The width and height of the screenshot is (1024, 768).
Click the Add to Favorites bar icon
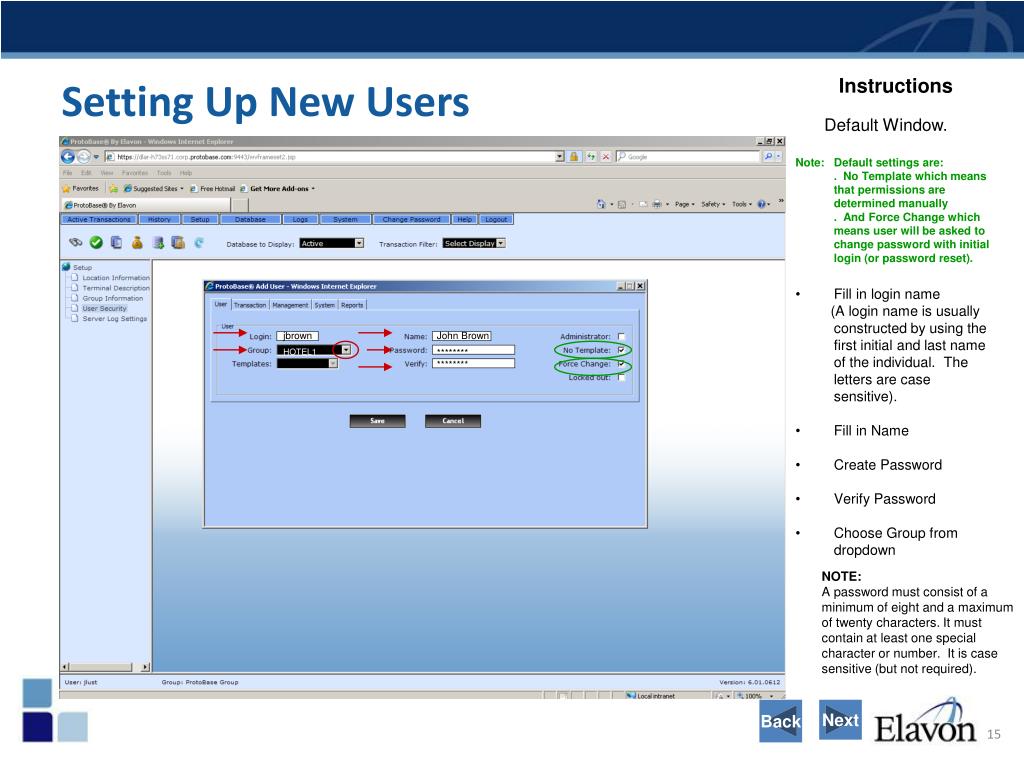114,189
